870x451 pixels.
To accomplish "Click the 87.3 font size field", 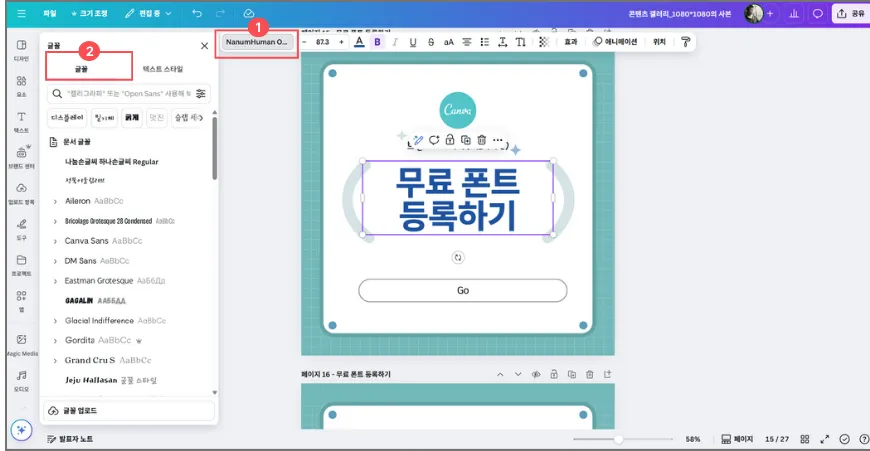I will pyautogui.click(x=322, y=42).
